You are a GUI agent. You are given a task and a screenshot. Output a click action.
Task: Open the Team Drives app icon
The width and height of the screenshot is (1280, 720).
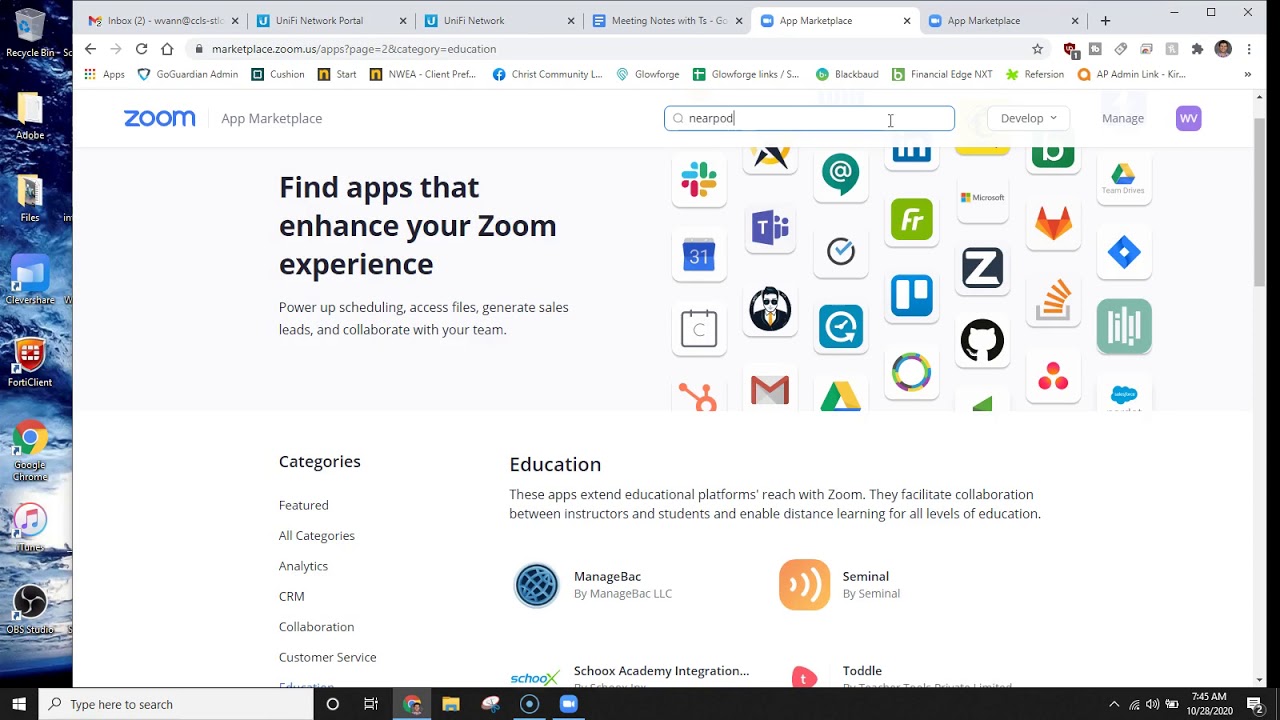[x=1124, y=178]
